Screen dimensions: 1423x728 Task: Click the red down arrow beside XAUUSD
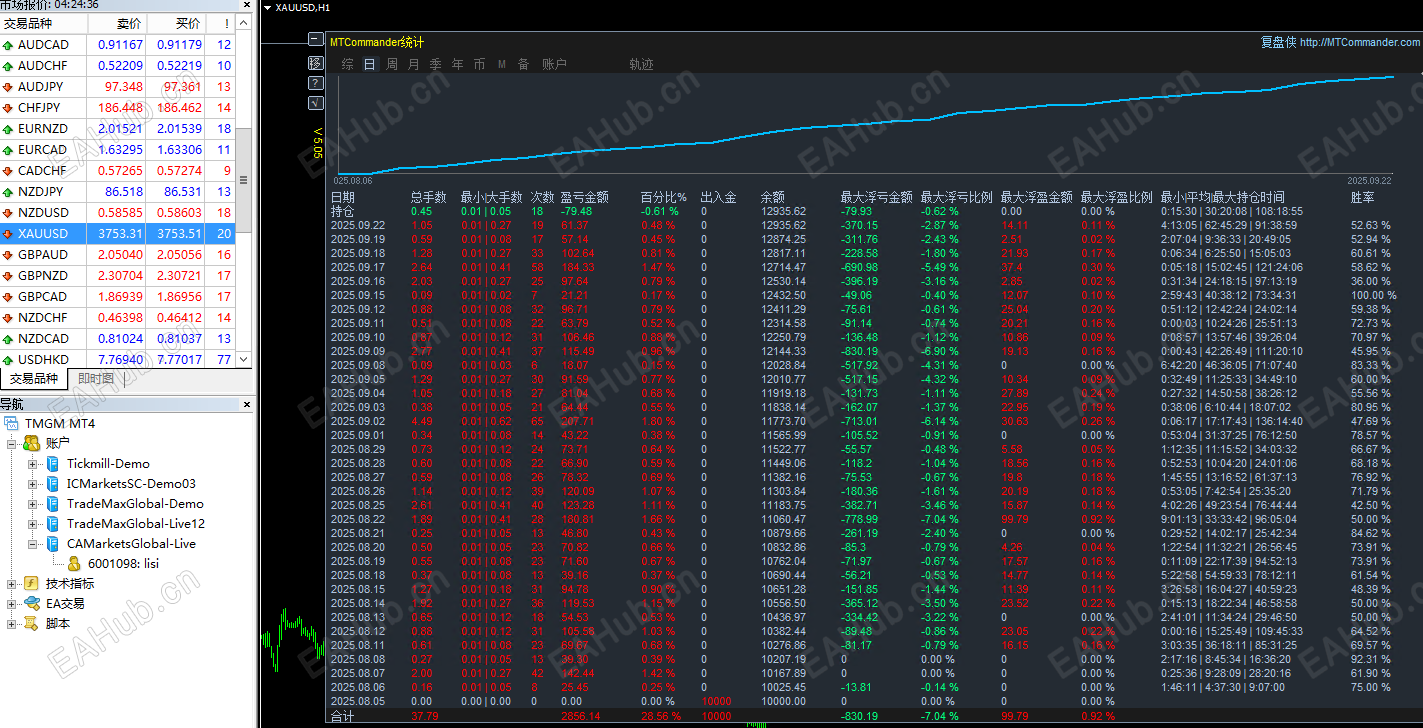[x=8, y=234]
